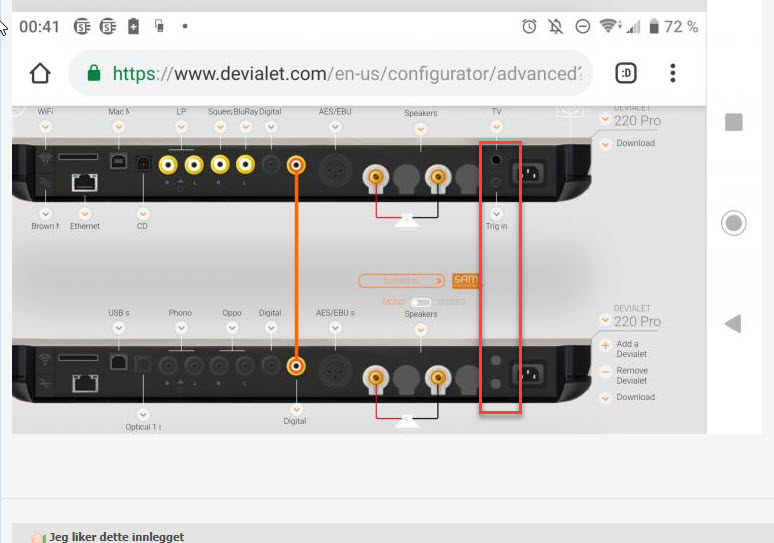Click the do-not-disturb status icon

click(582, 26)
